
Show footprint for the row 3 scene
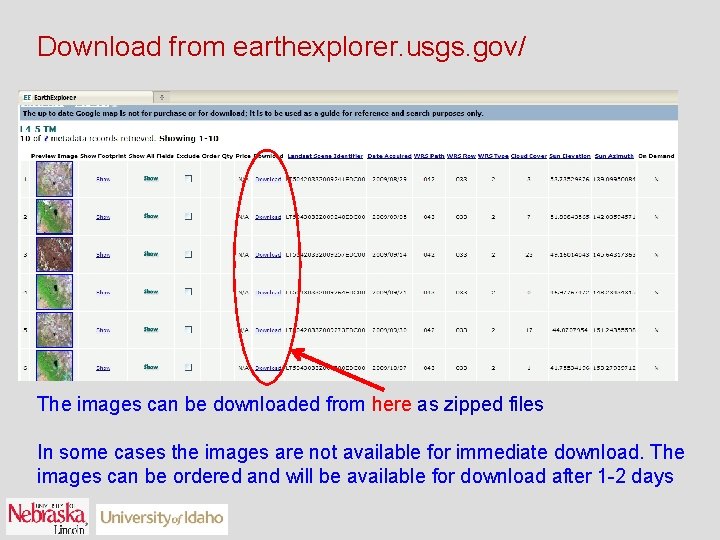pyautogui.click(x=103, y=254)
